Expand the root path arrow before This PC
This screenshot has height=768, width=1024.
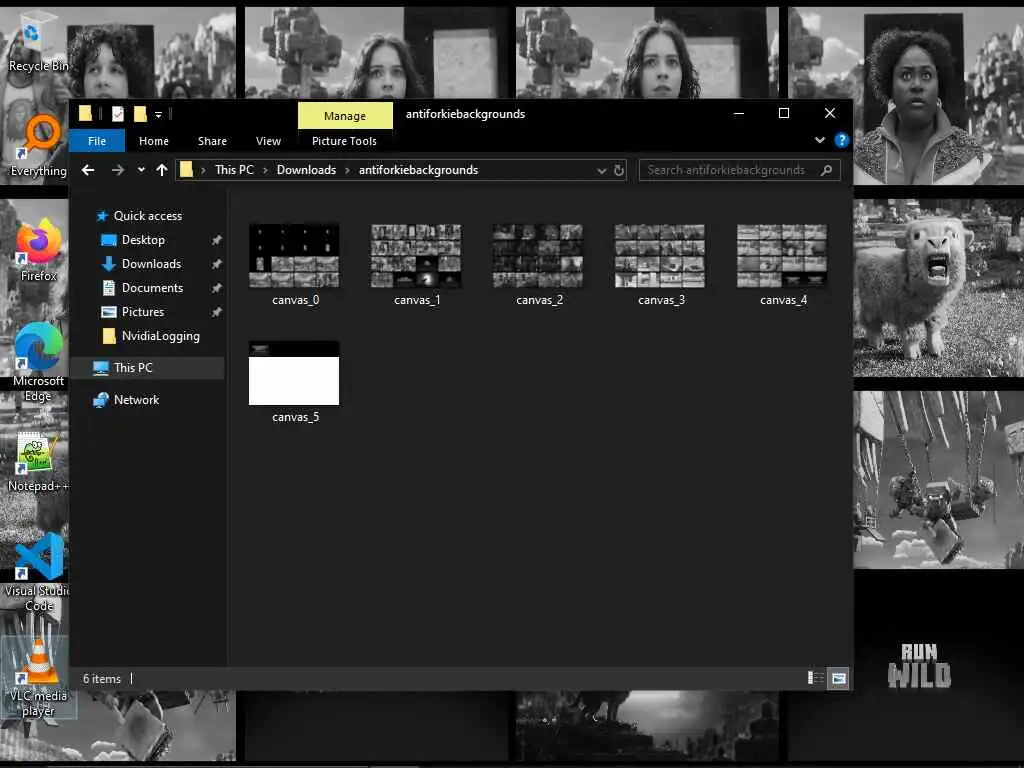point(203,170)
